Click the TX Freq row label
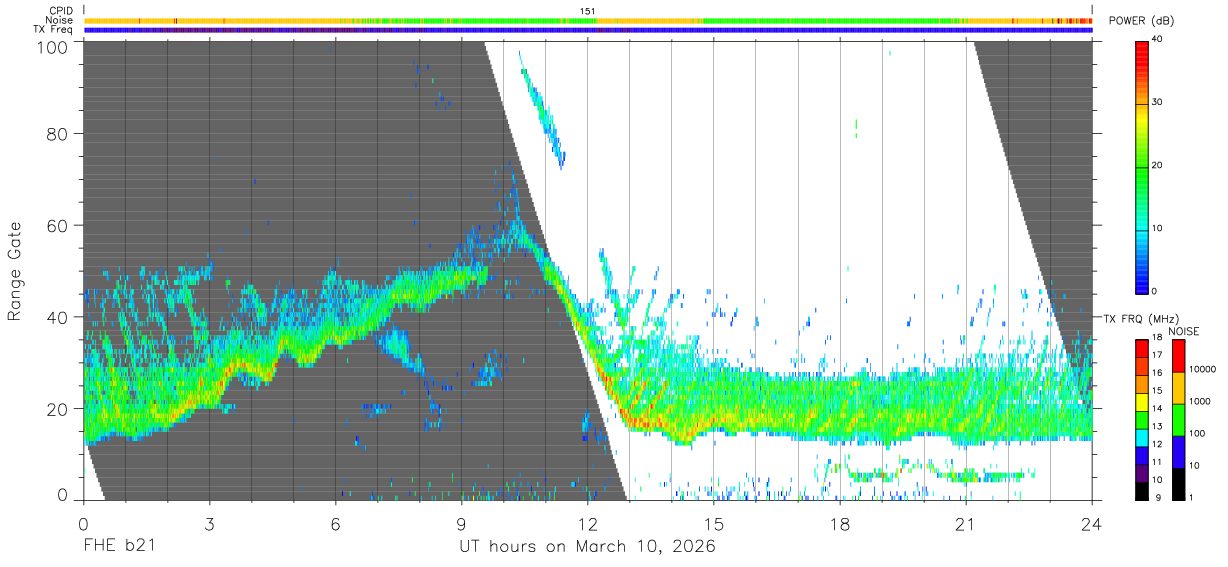 (54, 30)
